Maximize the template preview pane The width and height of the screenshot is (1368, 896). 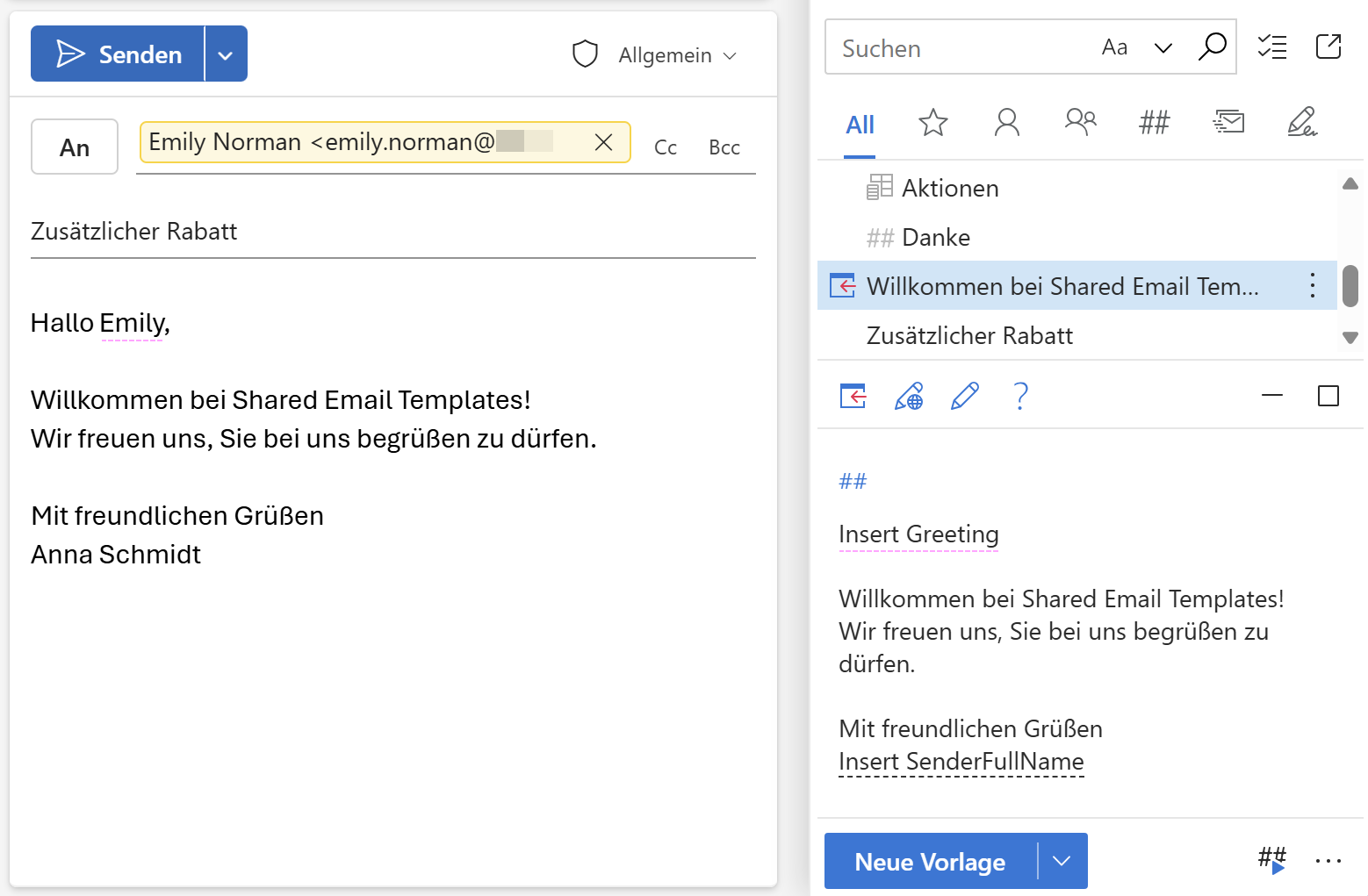(x=1328, y=396)
